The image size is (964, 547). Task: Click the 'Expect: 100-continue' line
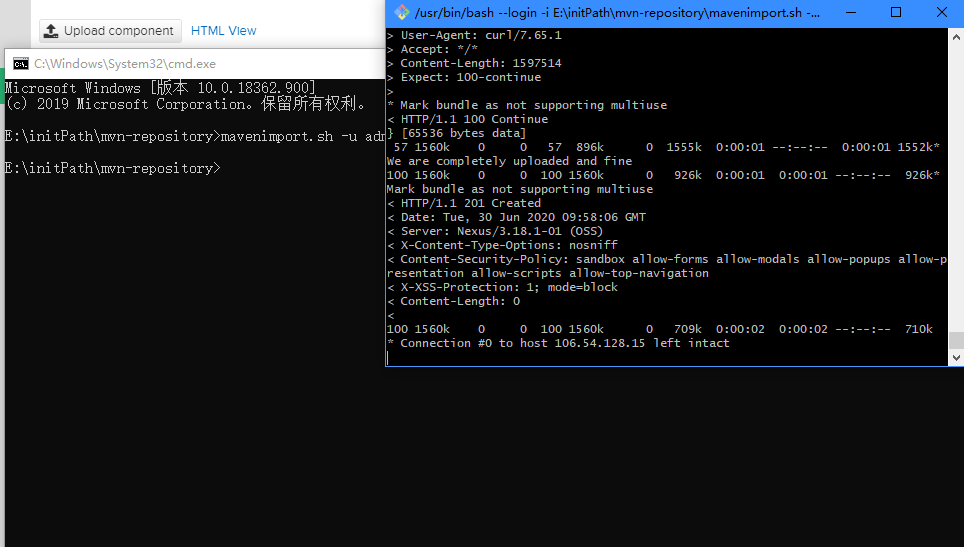point(464,77)
